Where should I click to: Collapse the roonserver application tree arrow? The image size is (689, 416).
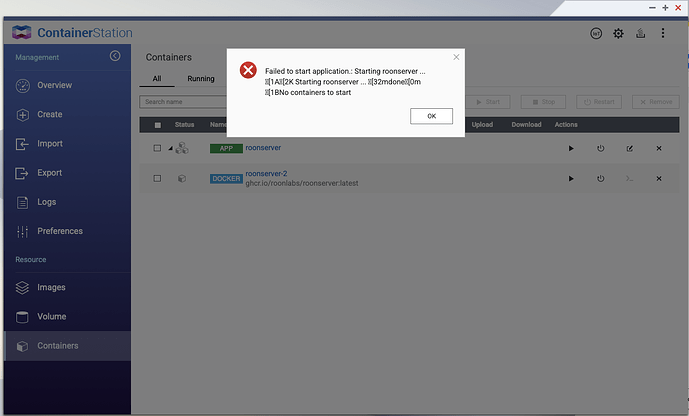coord(170,148)
